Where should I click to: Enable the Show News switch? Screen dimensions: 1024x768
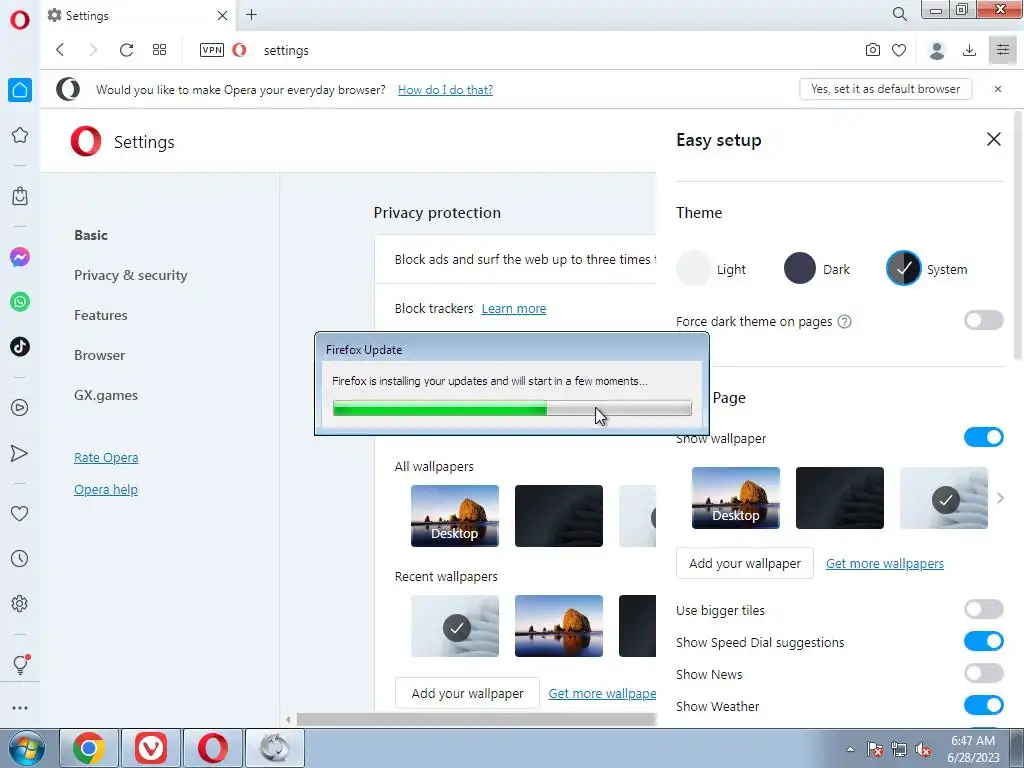pos(984,673)
